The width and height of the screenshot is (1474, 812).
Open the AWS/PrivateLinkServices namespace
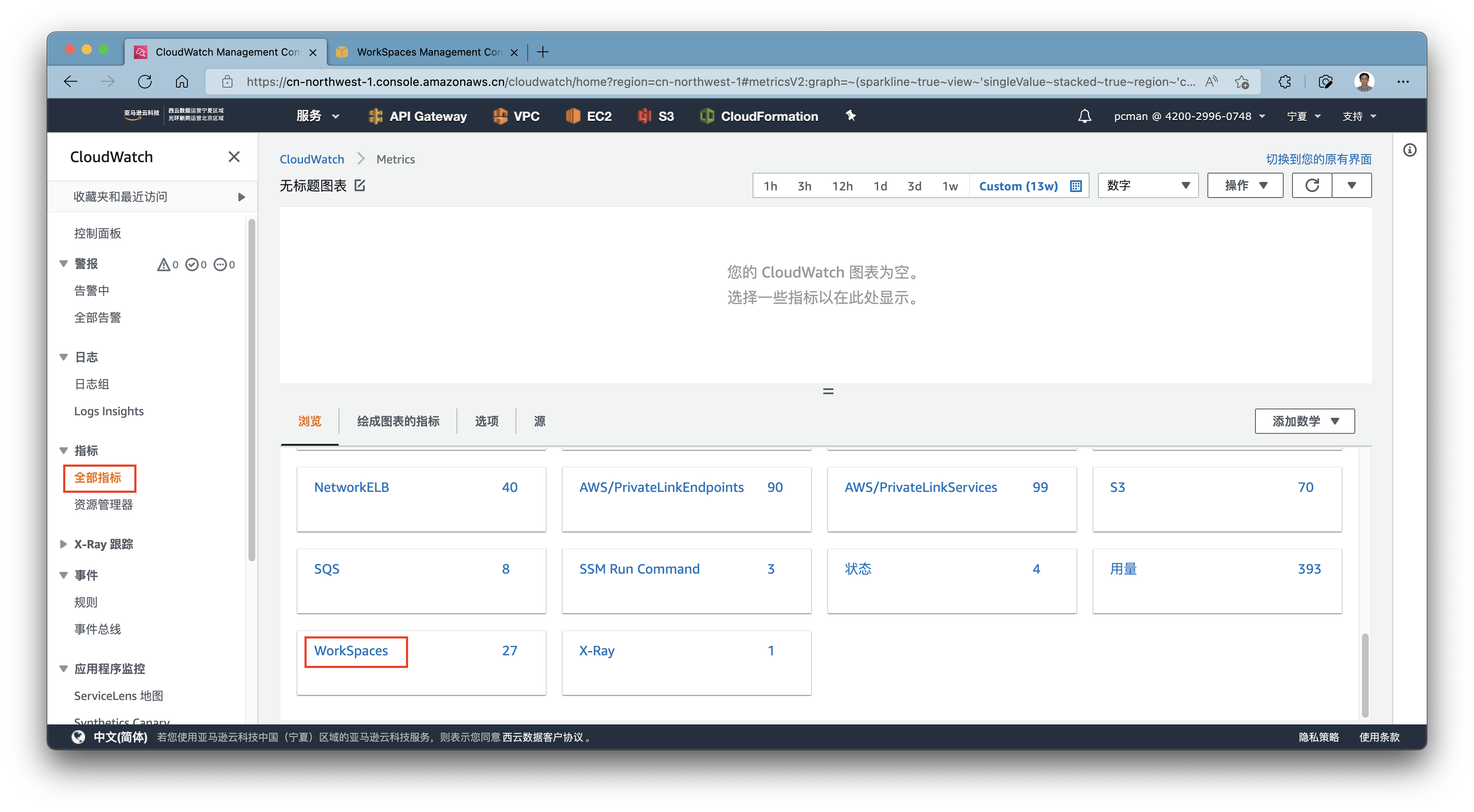pyautogui.click(x=921, y=487)
